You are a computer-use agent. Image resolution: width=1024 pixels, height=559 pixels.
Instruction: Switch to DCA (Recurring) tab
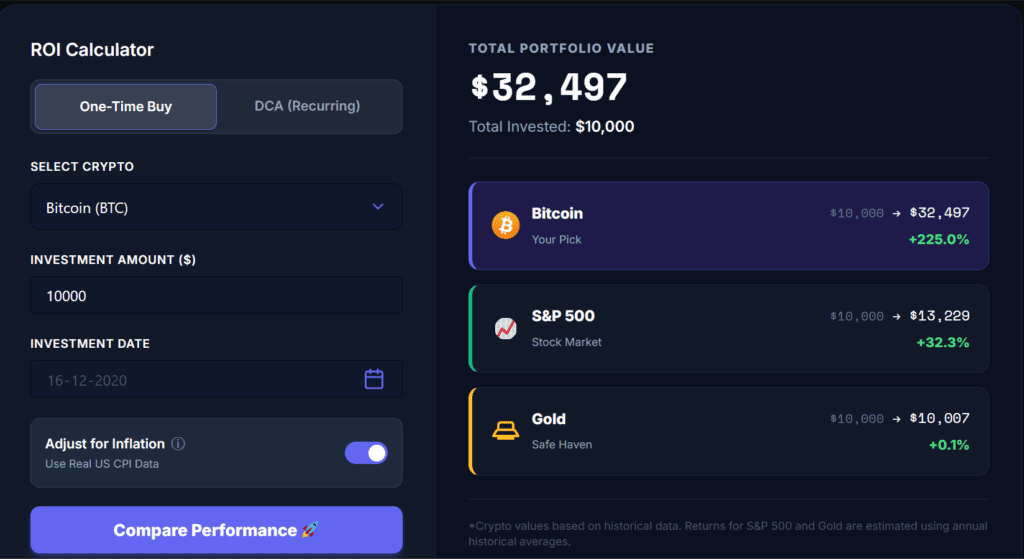pos(308,106)
